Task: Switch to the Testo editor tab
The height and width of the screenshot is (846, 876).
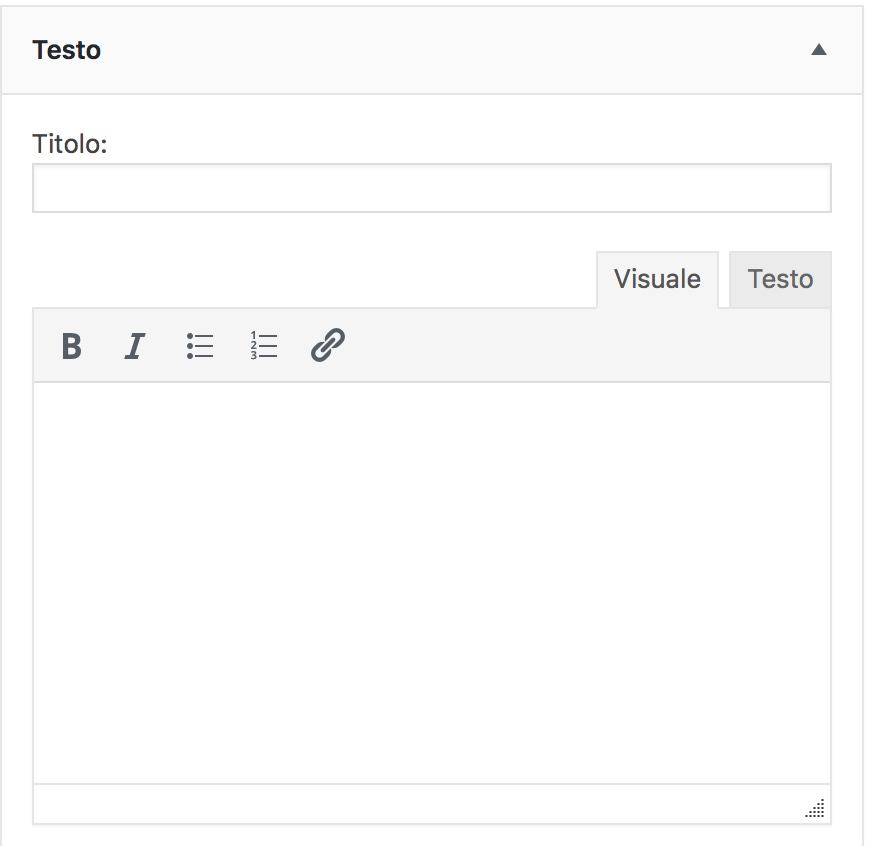Action: tap(780, 279)
